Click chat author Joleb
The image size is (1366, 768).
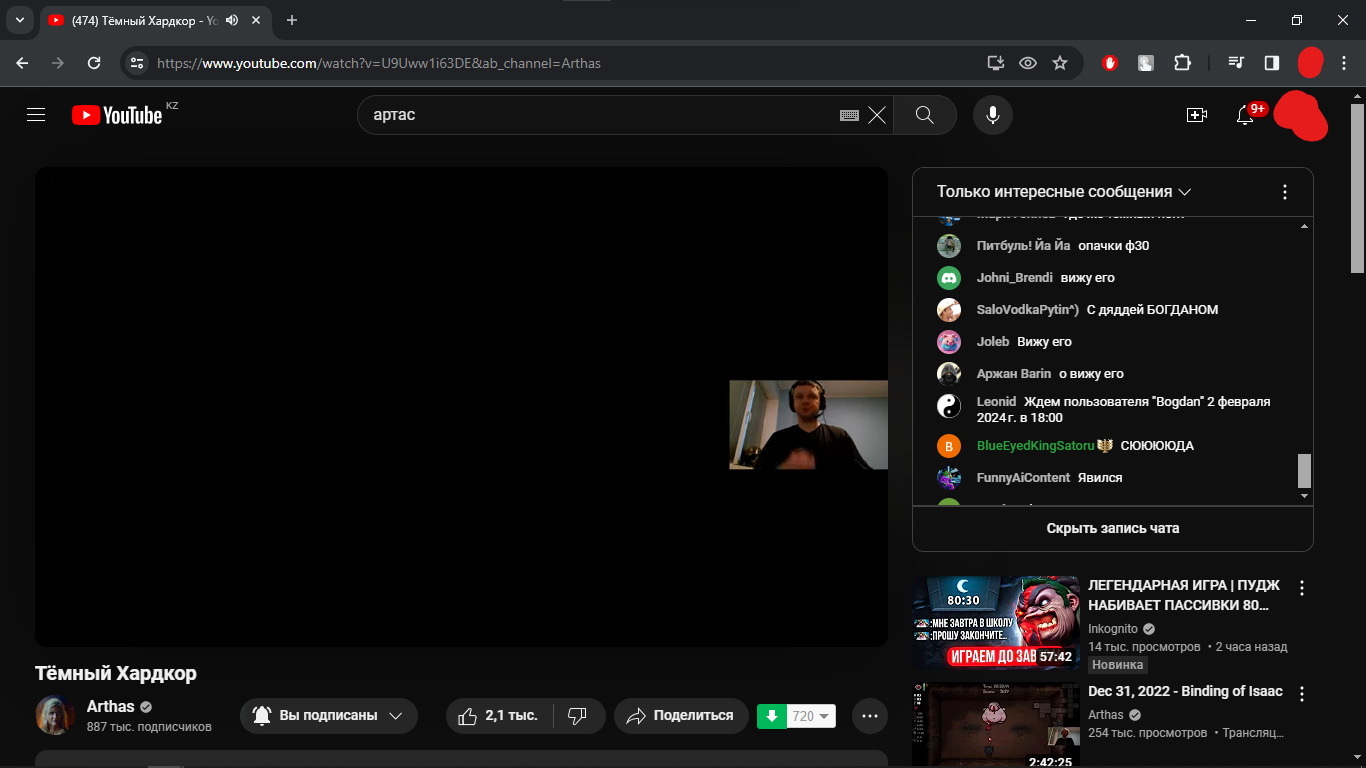pos(993,342)
